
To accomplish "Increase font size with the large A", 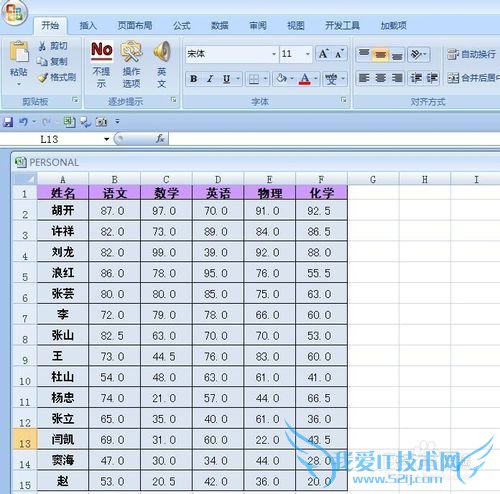I will coord(323,54).
